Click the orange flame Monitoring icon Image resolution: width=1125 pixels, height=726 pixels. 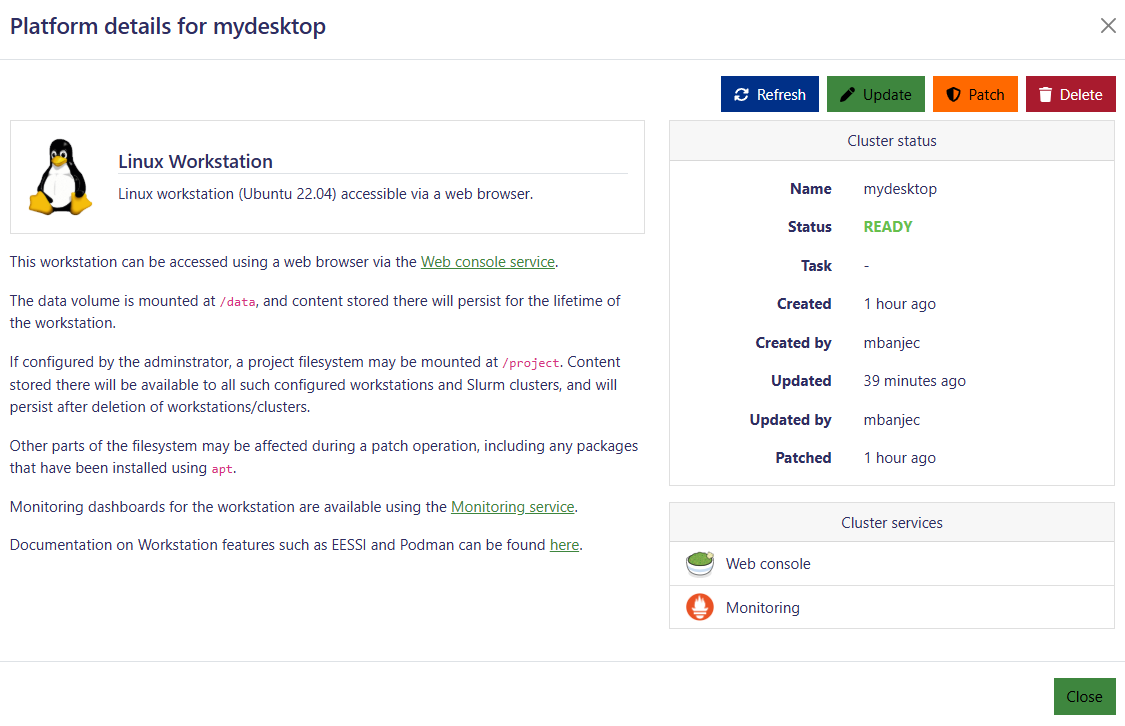tap(700, 607)
